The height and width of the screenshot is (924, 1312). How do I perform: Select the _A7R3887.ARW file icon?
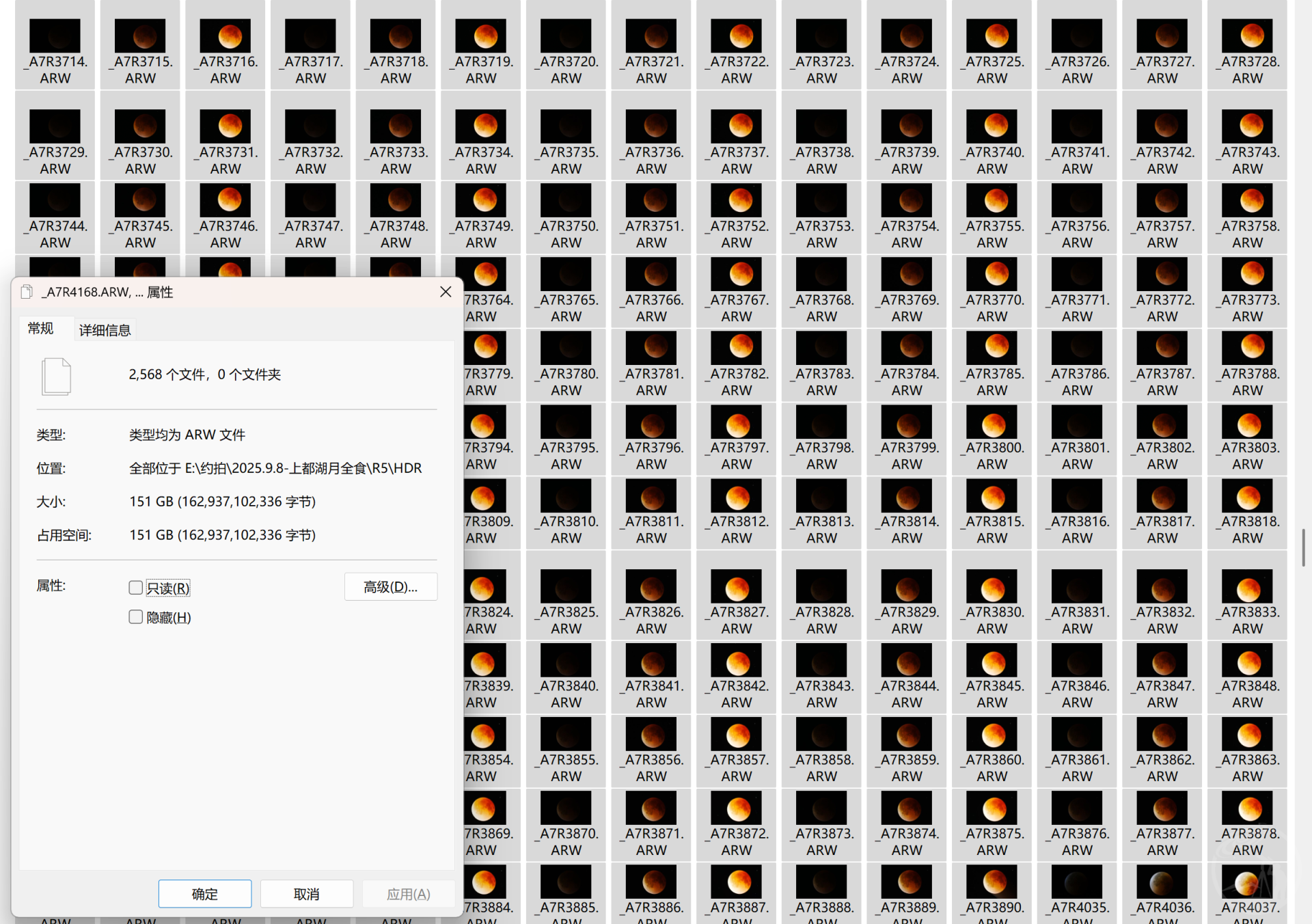click(x=736, y=882)
